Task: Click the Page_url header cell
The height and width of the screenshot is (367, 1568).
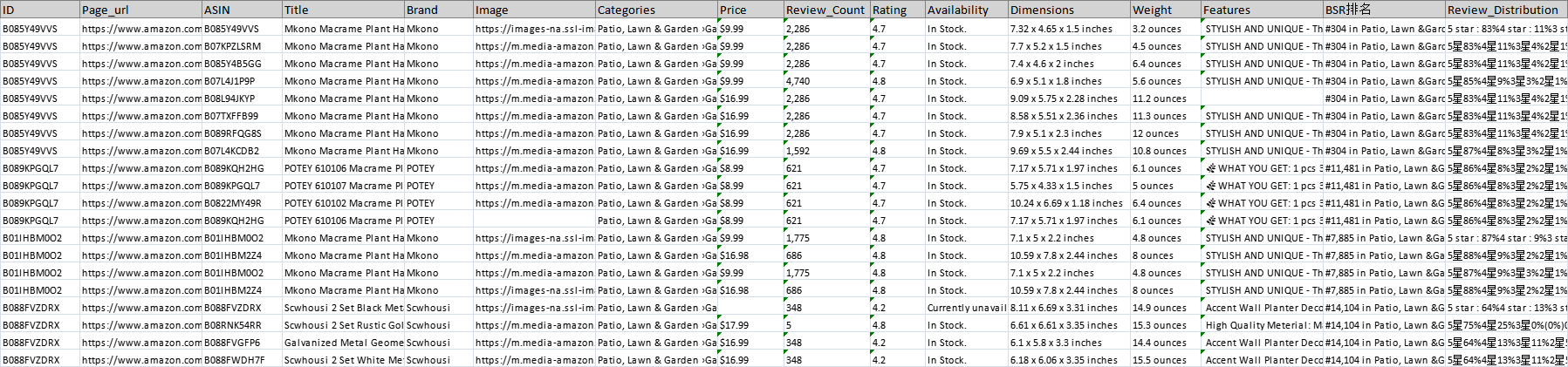Action: point(140,10)
